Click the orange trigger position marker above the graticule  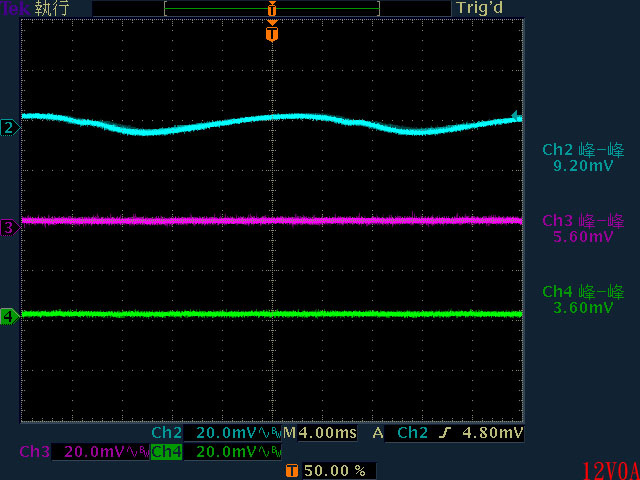click(271, 35)
